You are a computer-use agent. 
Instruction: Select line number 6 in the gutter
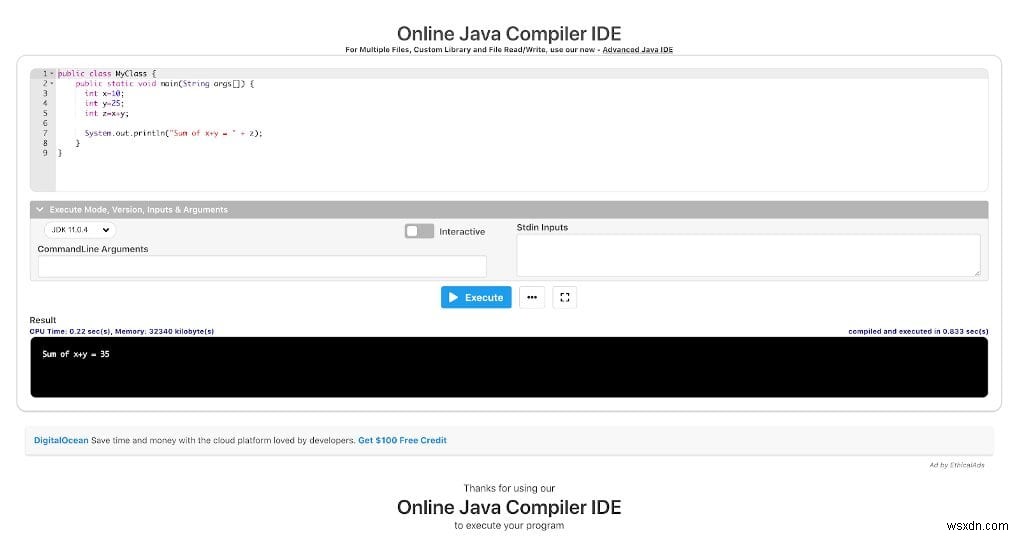pyautogui.click(x=45, y=123)
